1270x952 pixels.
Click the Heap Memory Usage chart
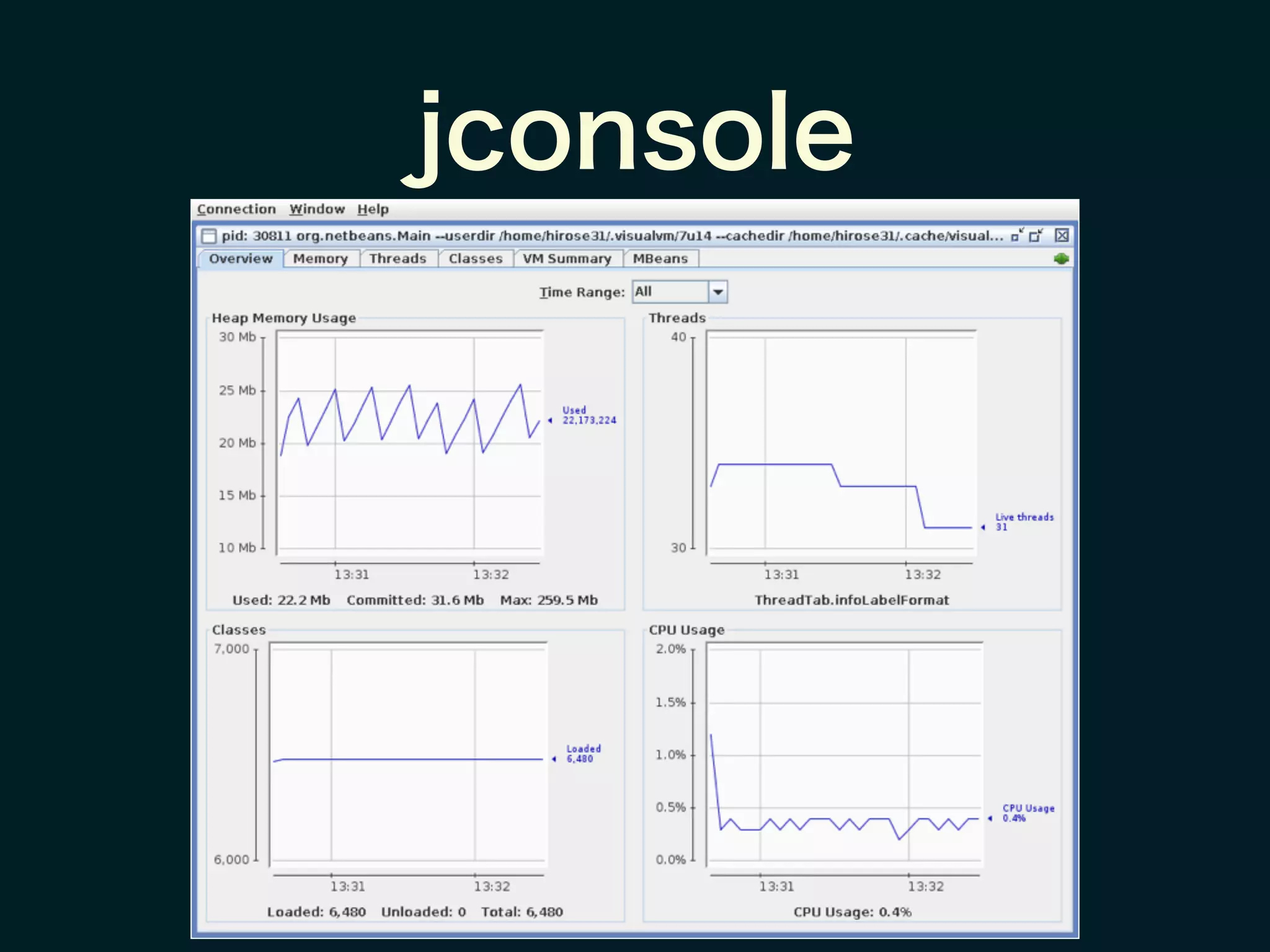coord(409,441)
